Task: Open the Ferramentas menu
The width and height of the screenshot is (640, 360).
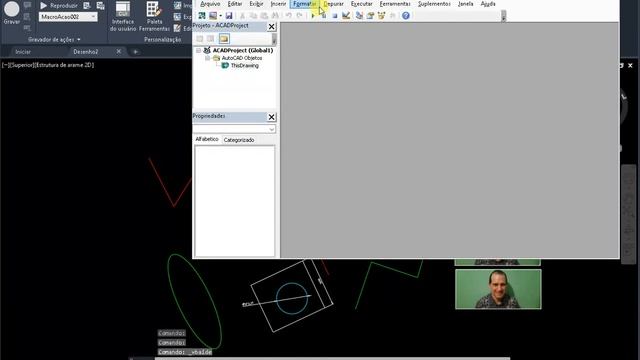Action: [395, 4]
